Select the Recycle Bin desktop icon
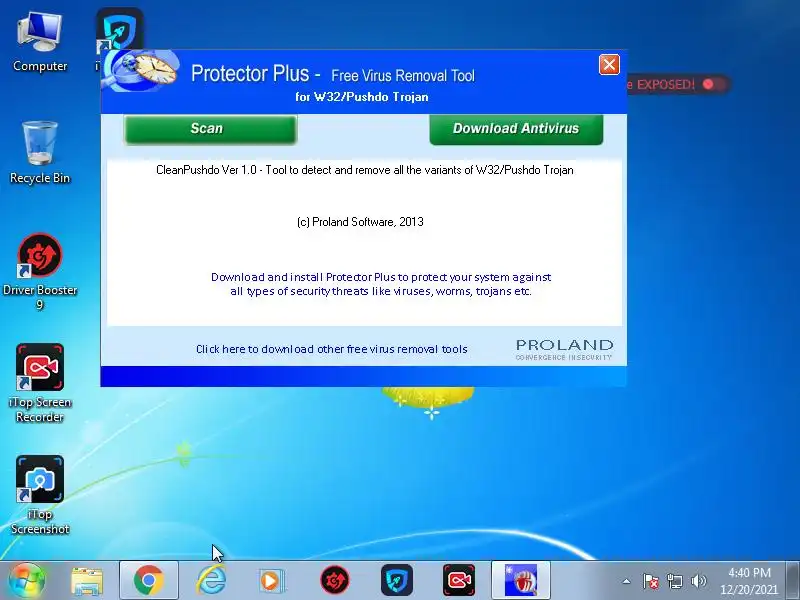The width and height of the screenshot is (800, 600). [40, 153]
